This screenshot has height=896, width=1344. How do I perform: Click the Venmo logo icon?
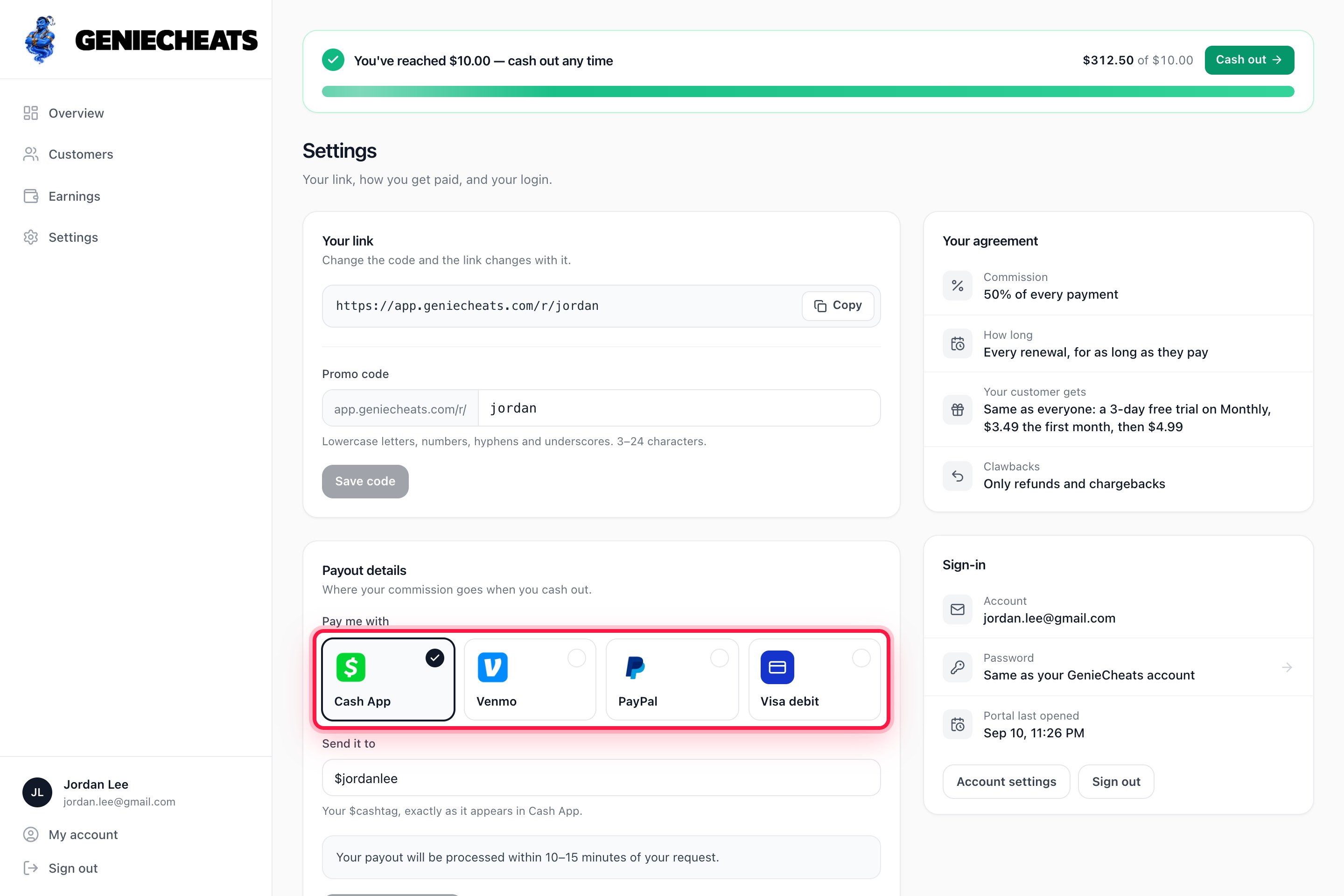pyautogui.click(x=493, y=667)
